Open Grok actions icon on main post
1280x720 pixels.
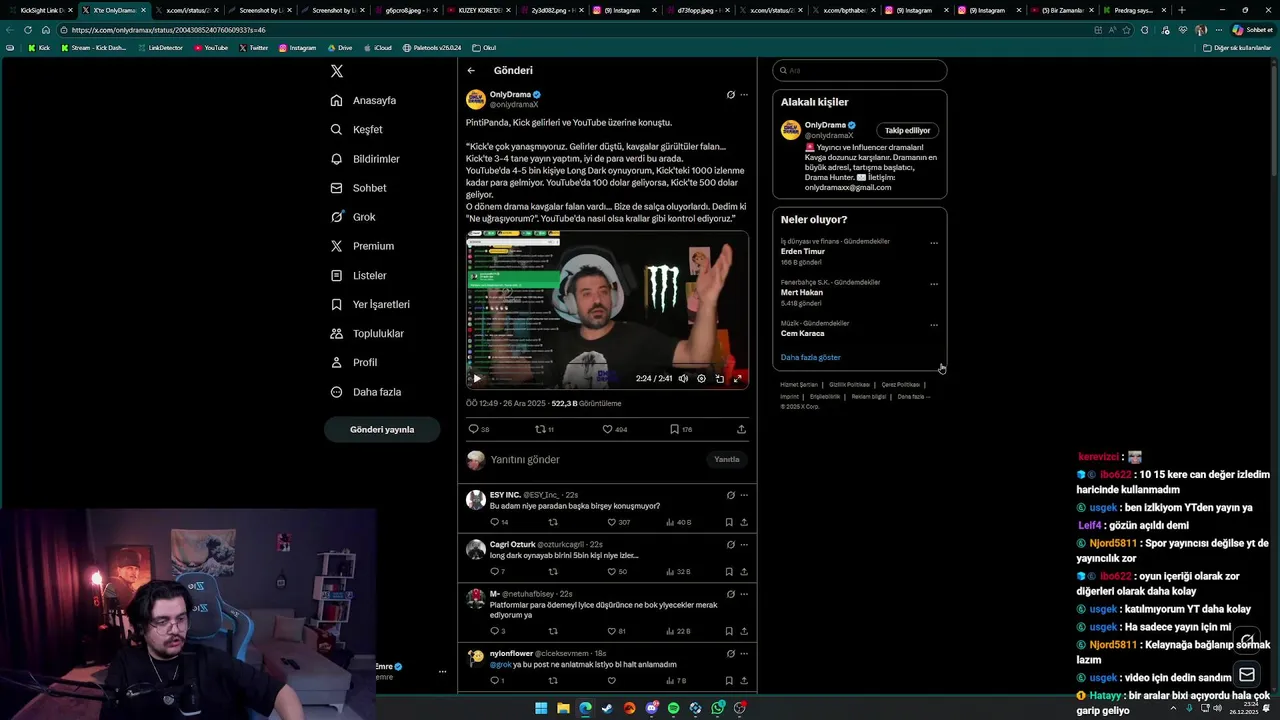730,95
